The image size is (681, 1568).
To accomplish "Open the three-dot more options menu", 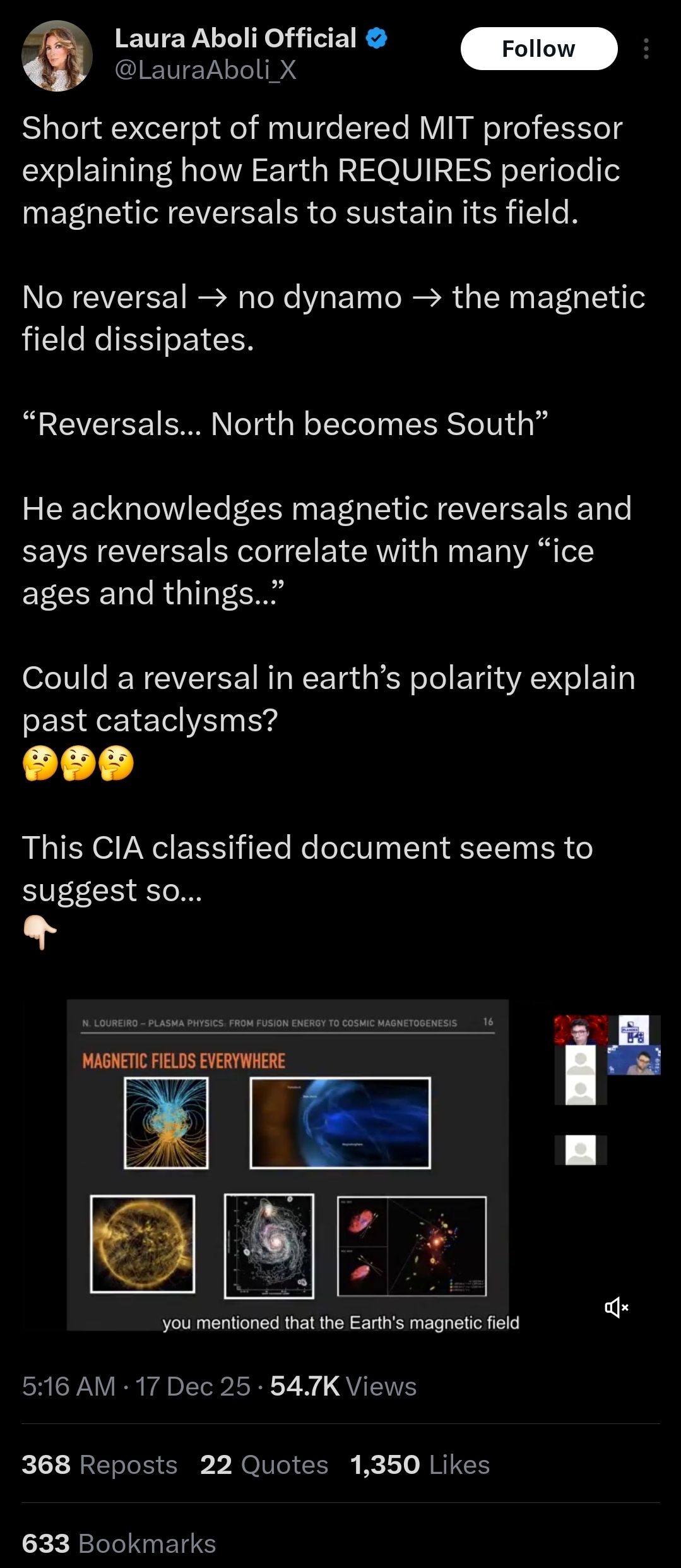I will coord(646,49).
